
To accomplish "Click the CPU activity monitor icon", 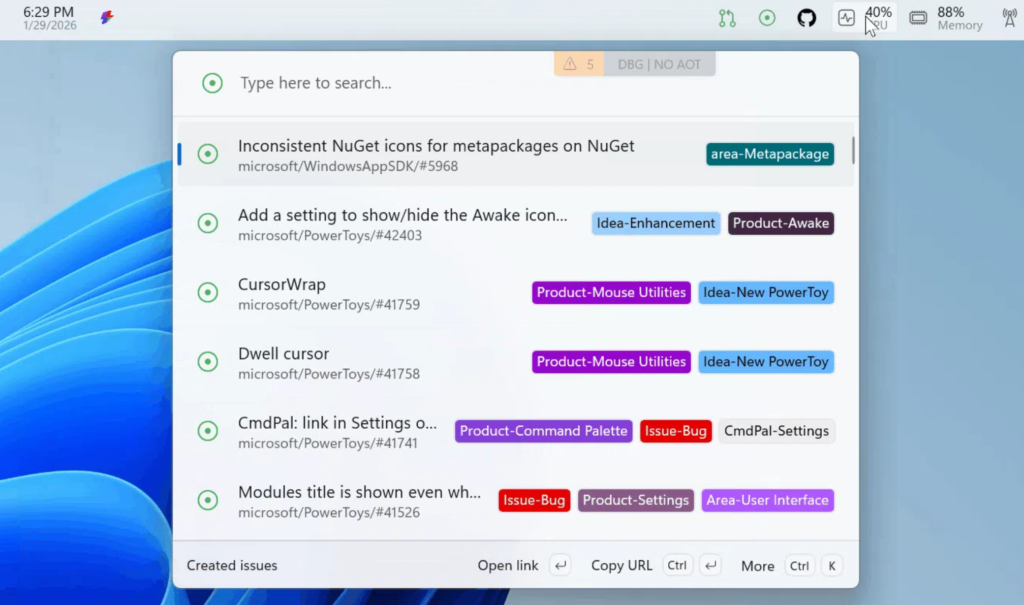I will [846, 18].
